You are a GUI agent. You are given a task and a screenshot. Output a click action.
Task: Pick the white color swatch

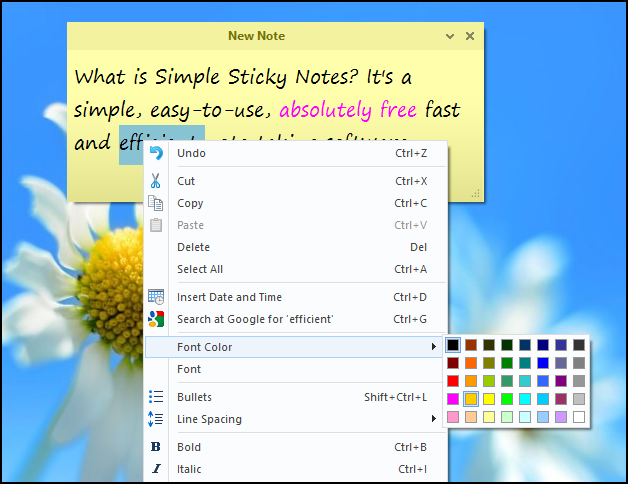coord(579,417)
